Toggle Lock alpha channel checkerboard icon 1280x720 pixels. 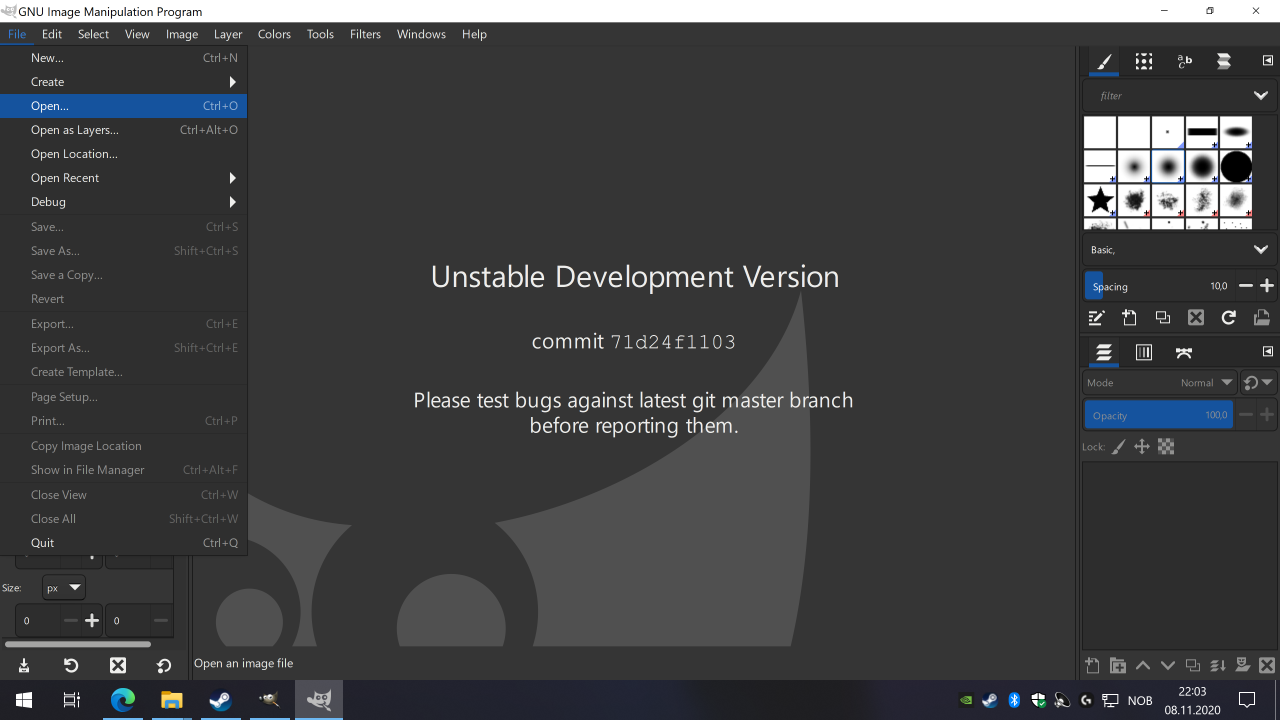click(1166, 447)
